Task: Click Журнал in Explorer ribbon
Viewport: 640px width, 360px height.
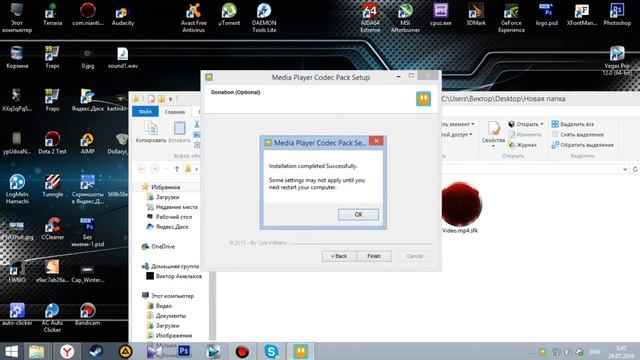Action: 522,145
